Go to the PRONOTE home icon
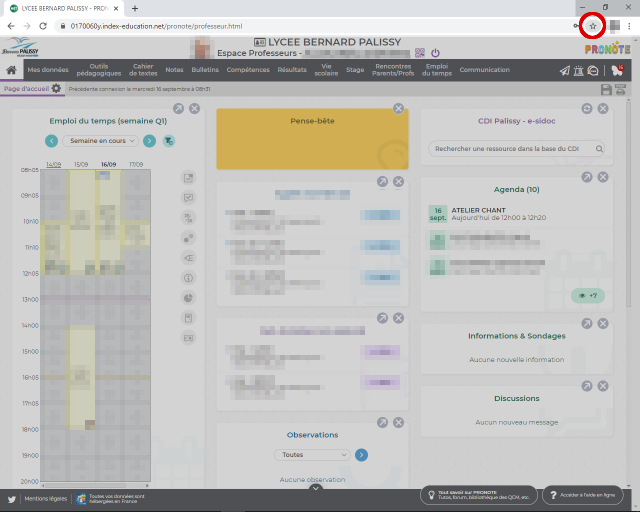Image resolution: width=640 pixels, height=512 pixels. point(11,71)
